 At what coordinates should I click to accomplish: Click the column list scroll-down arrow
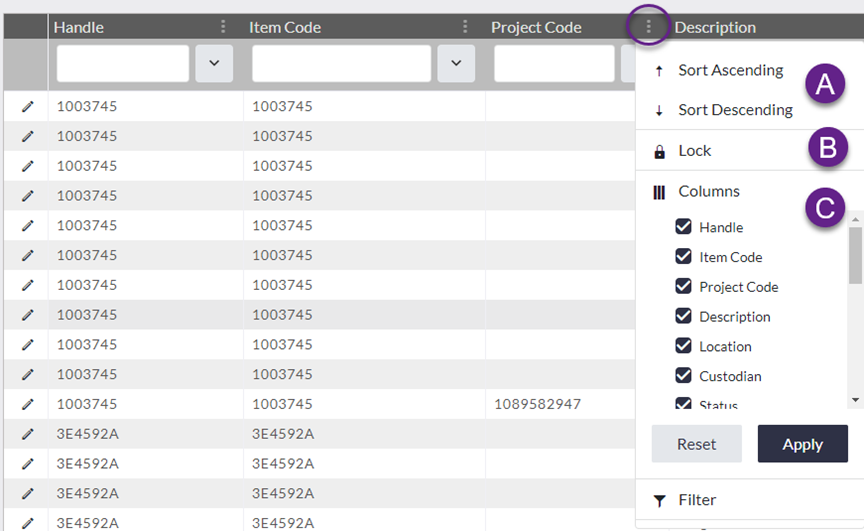855,400
